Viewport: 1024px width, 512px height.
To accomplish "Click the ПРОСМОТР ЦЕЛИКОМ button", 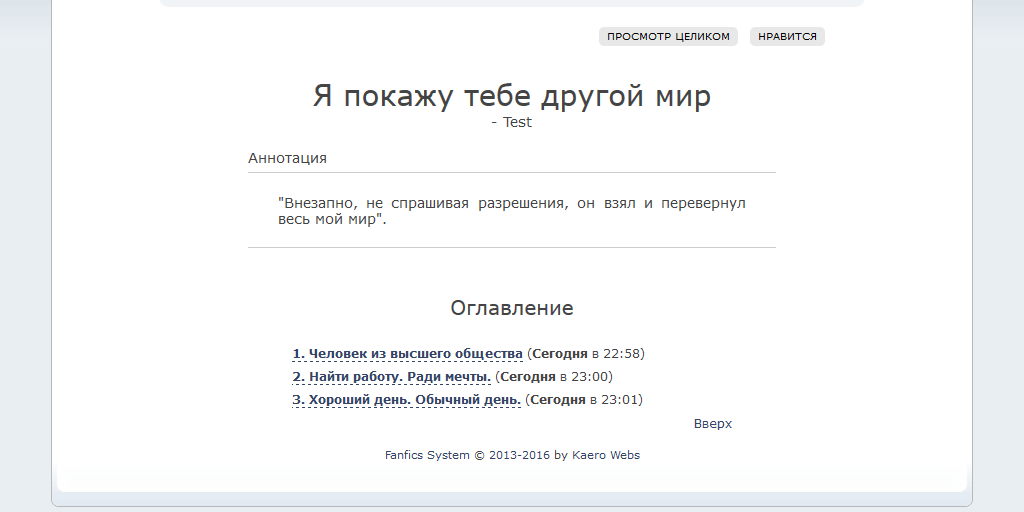I will coord(668,37).
